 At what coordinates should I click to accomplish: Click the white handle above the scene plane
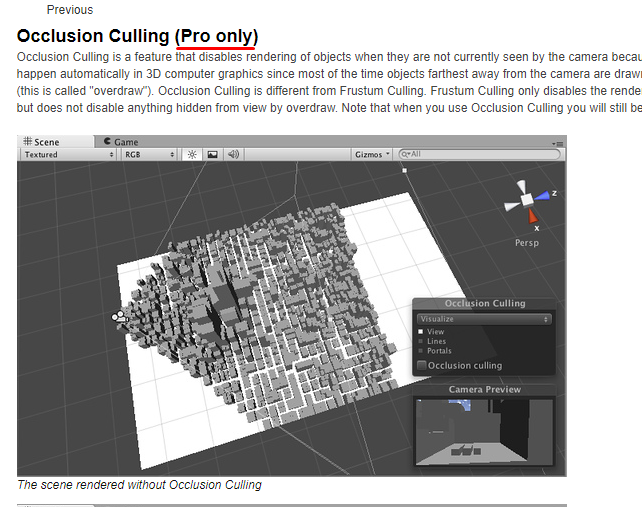coord(405,170)
